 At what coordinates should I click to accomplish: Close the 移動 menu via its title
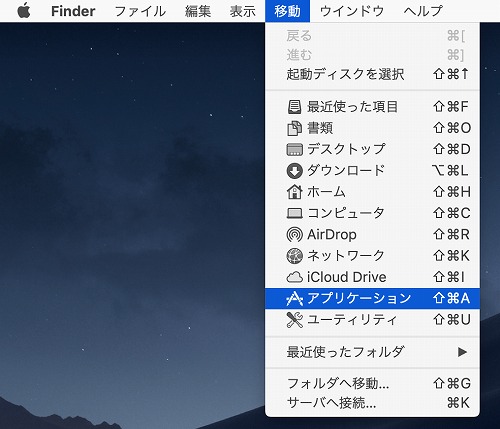[287, 11]
